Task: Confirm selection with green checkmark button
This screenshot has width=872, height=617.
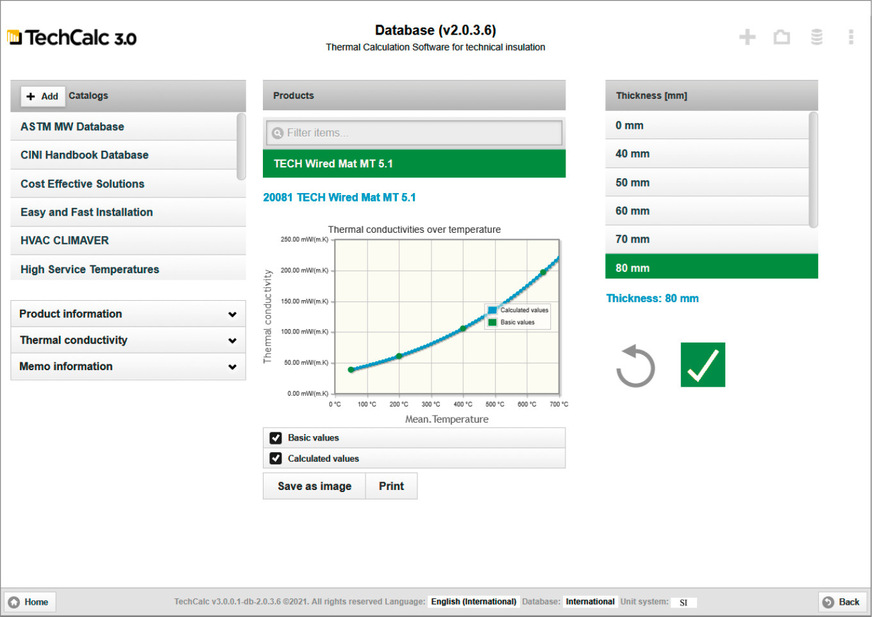Action: [x=702, y=364]
